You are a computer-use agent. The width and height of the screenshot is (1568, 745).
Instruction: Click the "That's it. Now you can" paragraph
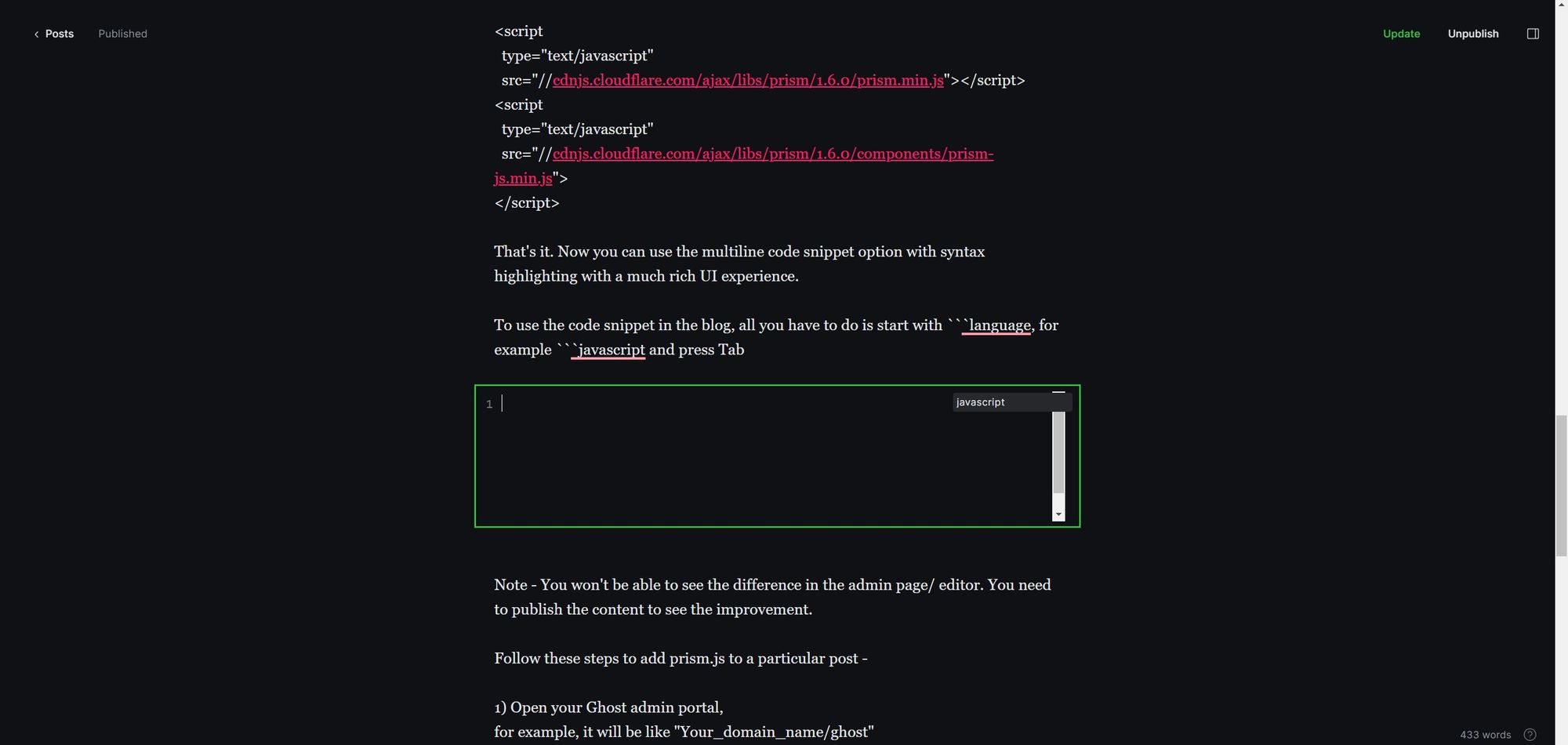point(739,263)
